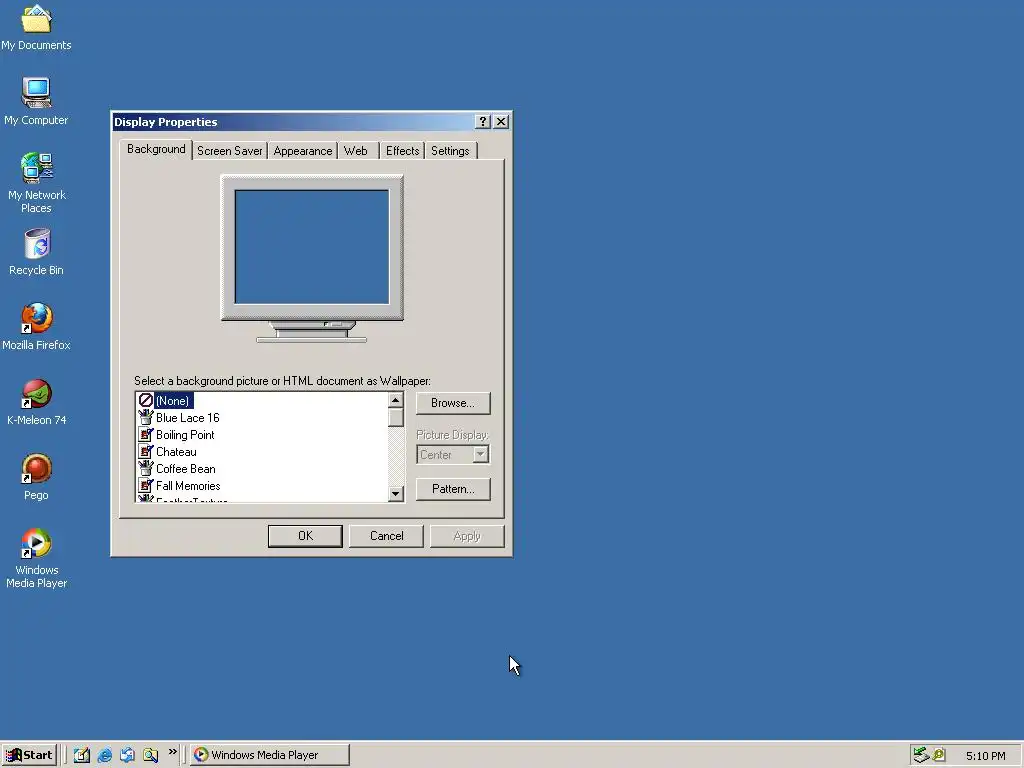Select the Mozilla Firefox shortcut icon
Screen dimensions: 1024x768
tap(36, 327)
